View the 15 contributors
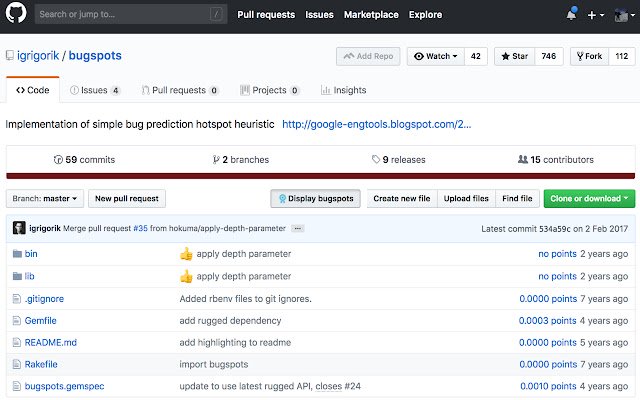The height and width of the screenshot is (400, 640). click(556, 160)
